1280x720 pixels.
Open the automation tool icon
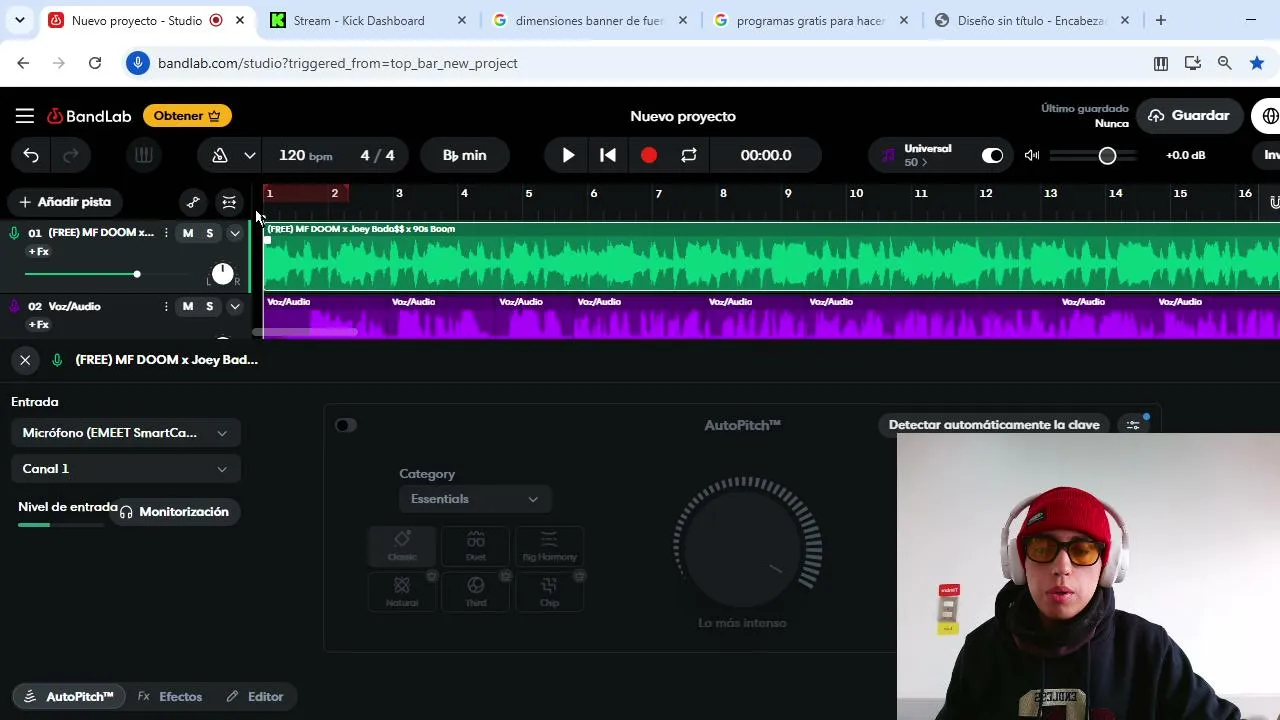tap(193, 202)
